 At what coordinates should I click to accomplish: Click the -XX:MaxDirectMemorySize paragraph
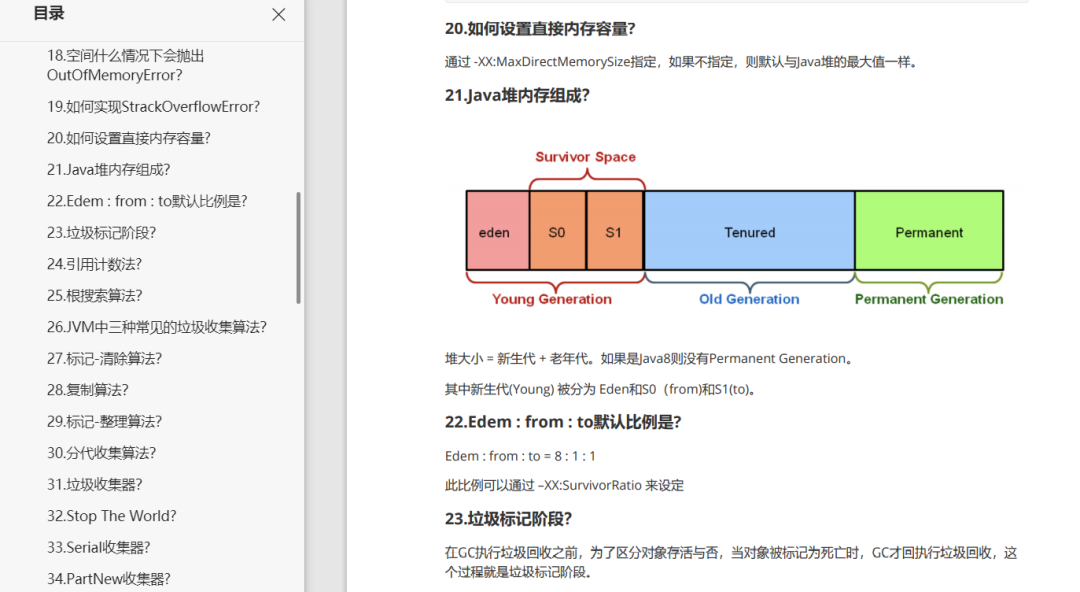681,62
